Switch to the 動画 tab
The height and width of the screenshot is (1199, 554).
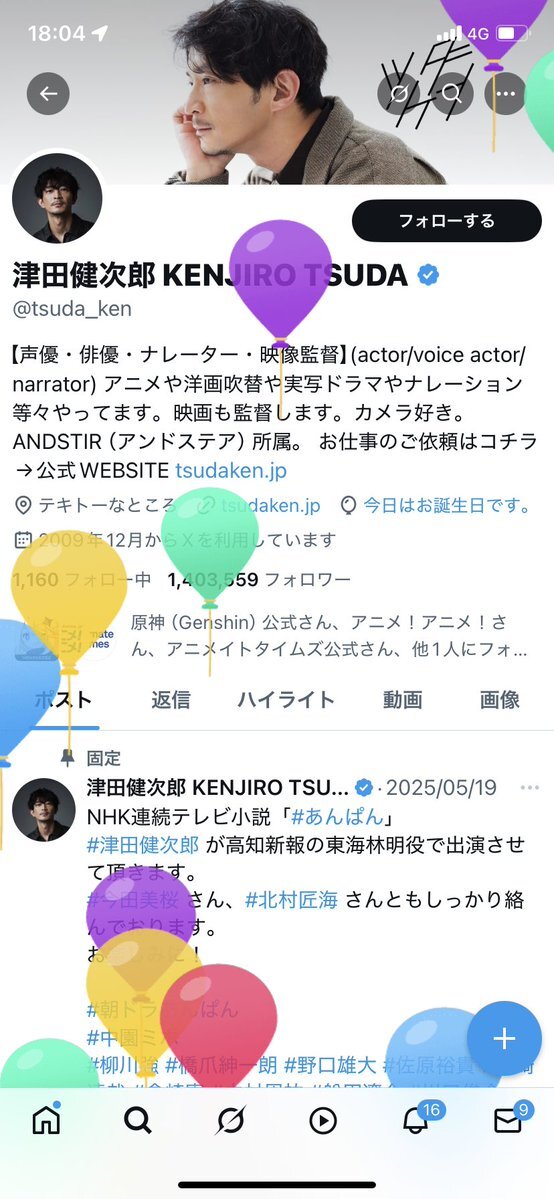402,699
